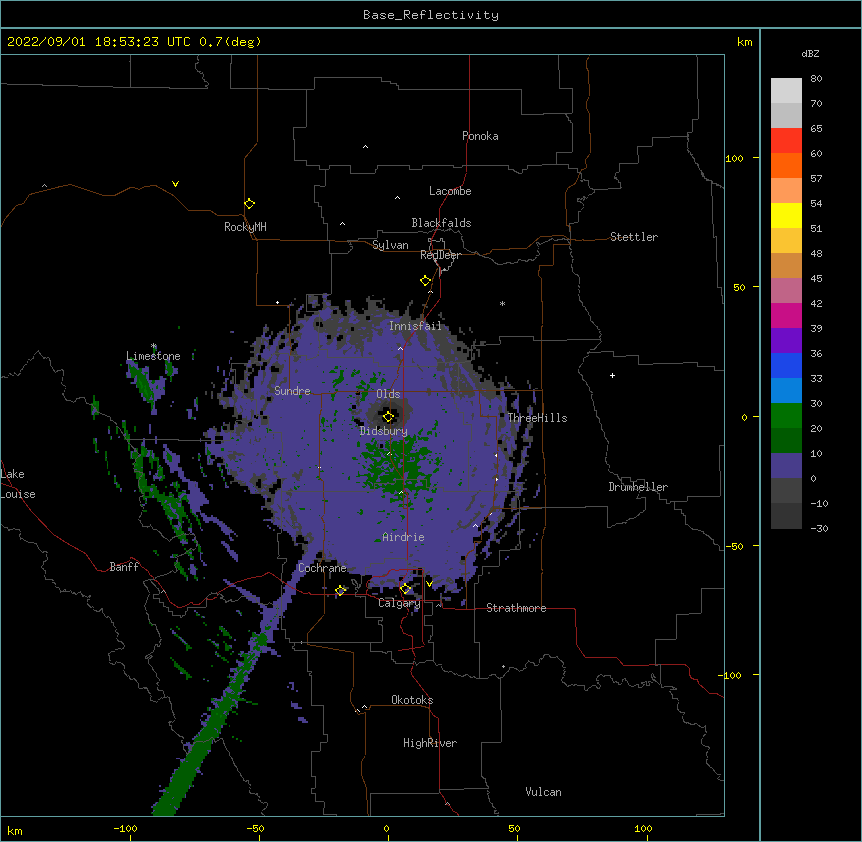
Task: Click the Vulcan label
Action: (x=543, y=792)
